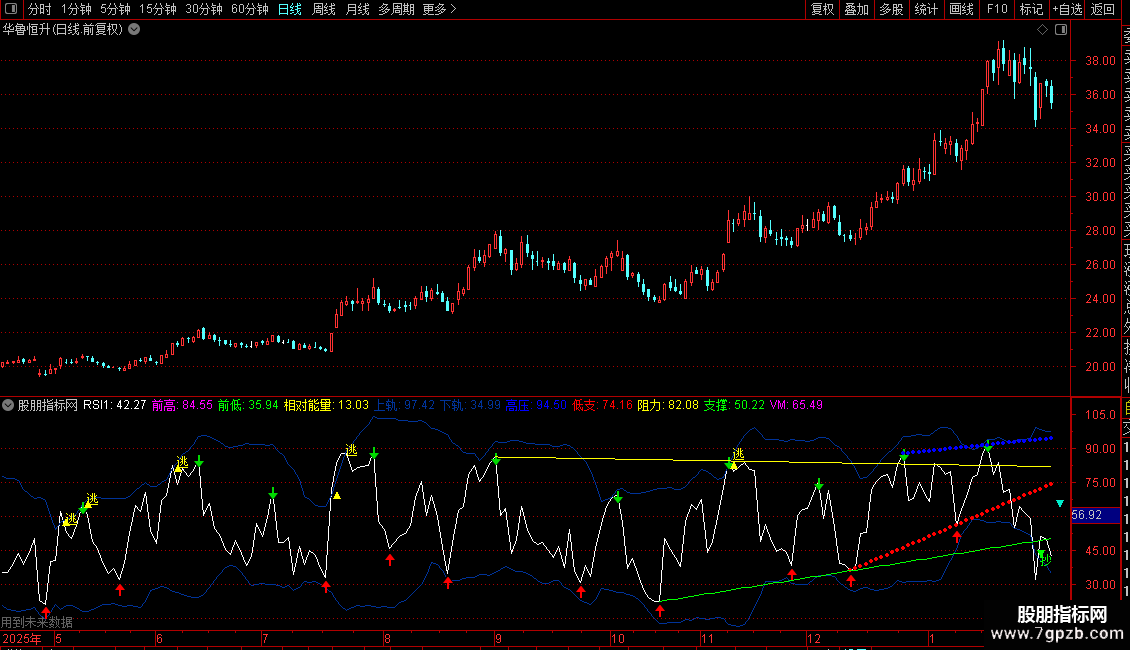Switch to the 分时 intraday view
Screen dimensions: 1130x650
pyautogui.click(x=39, y=10)
